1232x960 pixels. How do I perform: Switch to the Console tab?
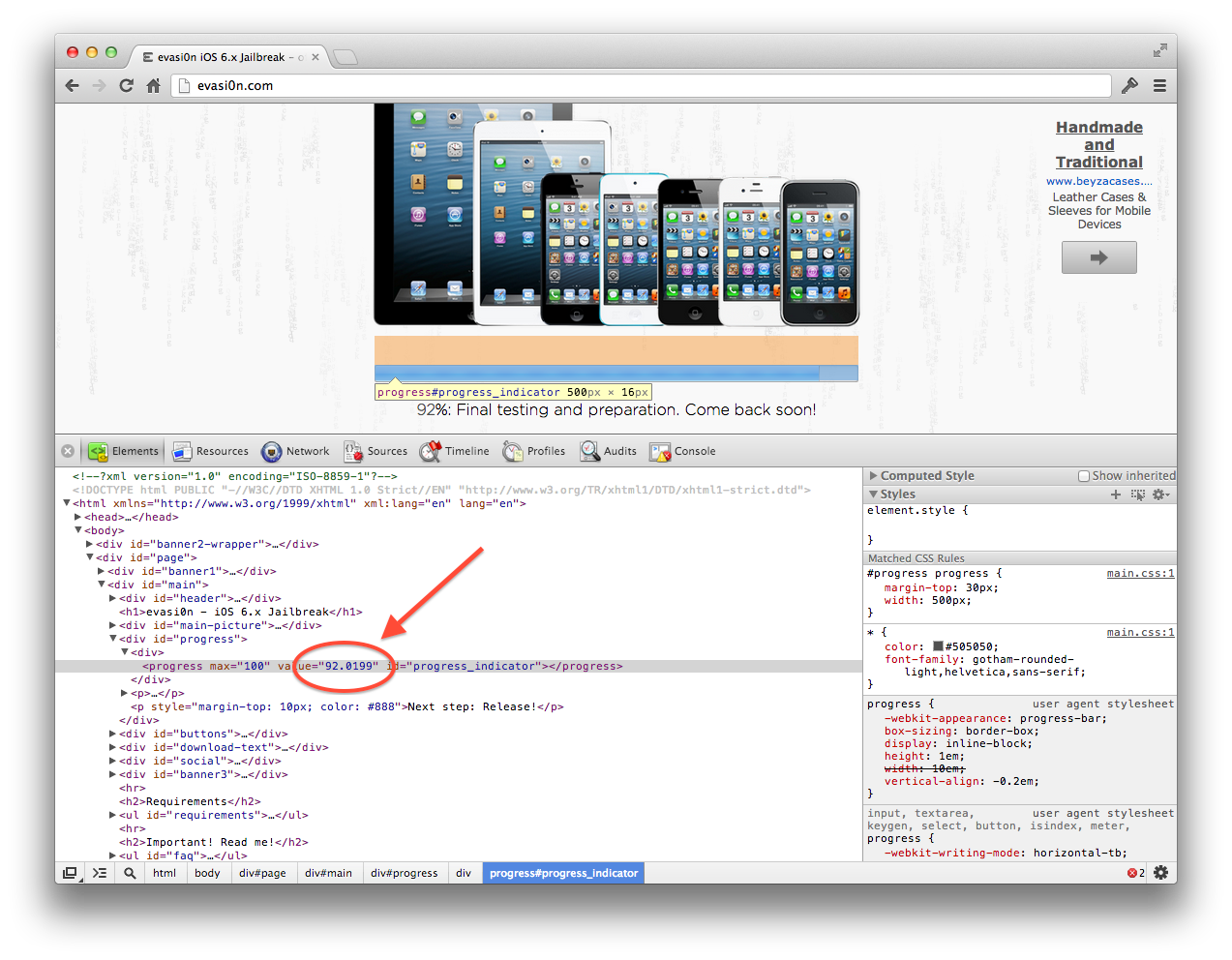click(683, 451)
